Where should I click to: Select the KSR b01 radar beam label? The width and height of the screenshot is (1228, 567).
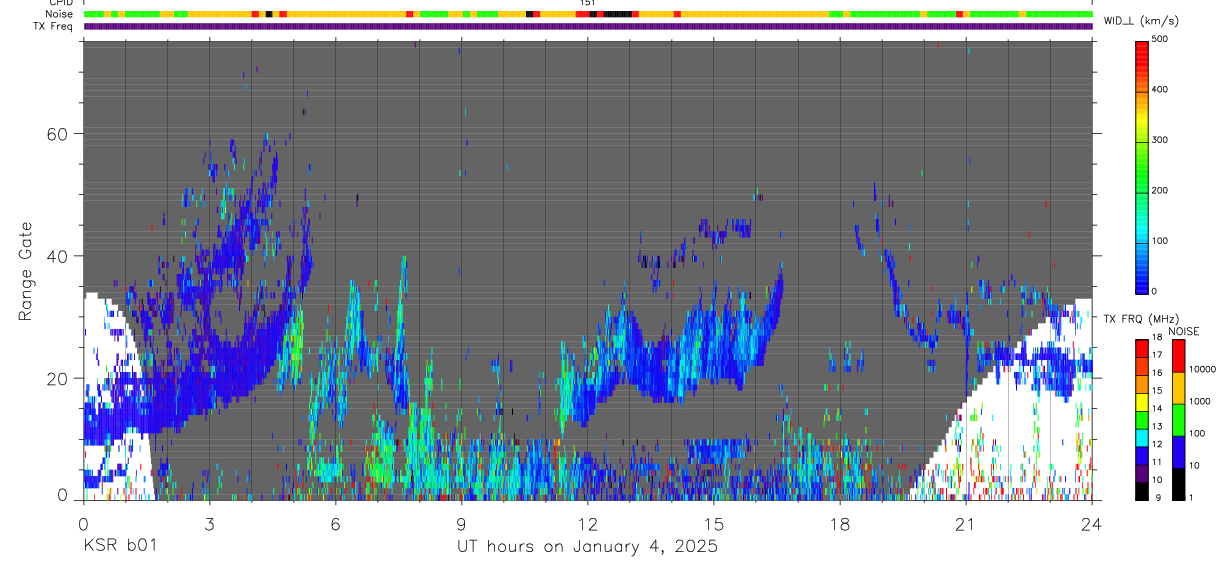[x=119, y=546]
